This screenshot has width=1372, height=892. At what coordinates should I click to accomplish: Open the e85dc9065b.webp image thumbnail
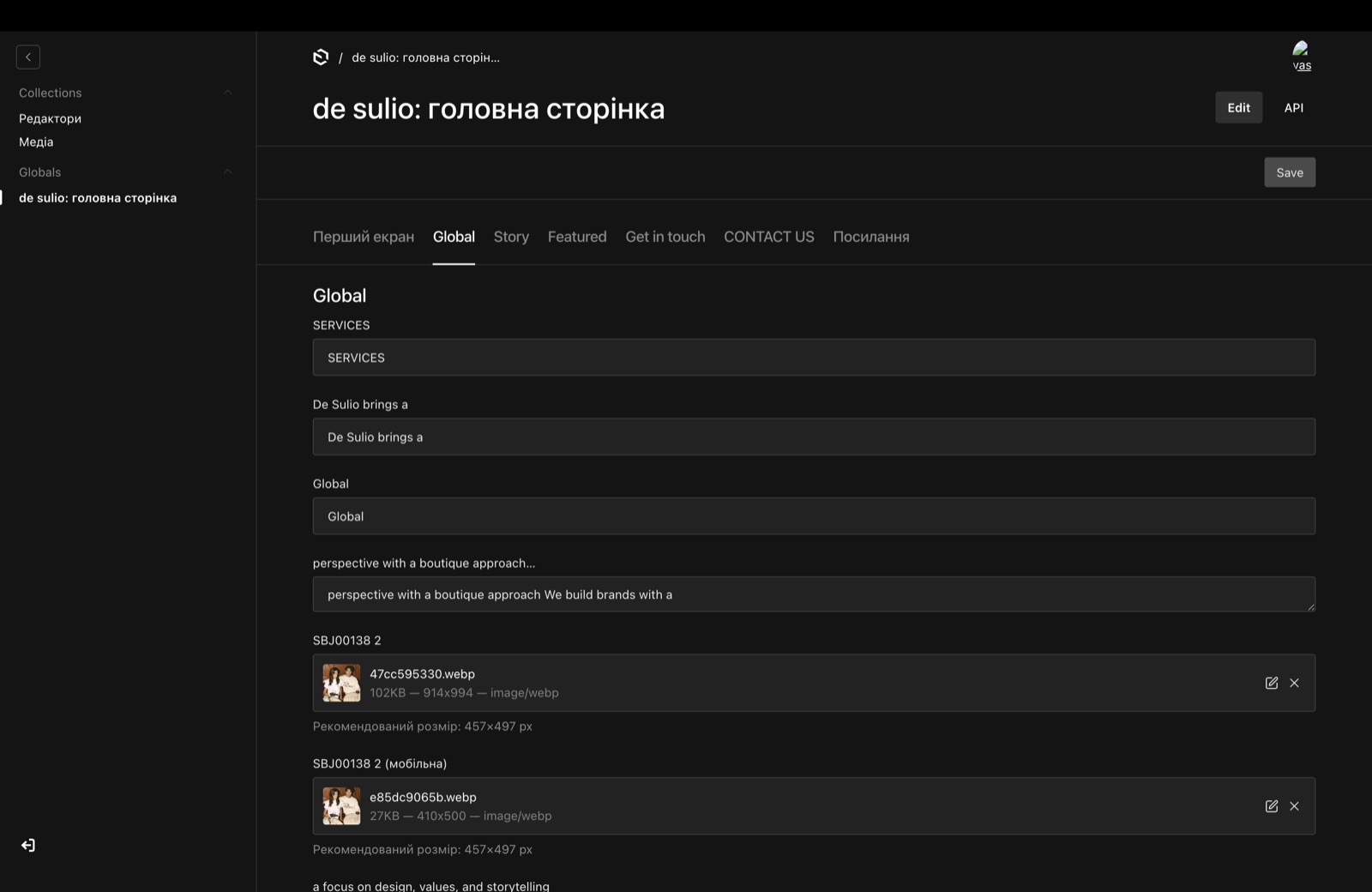pos(341,806)
